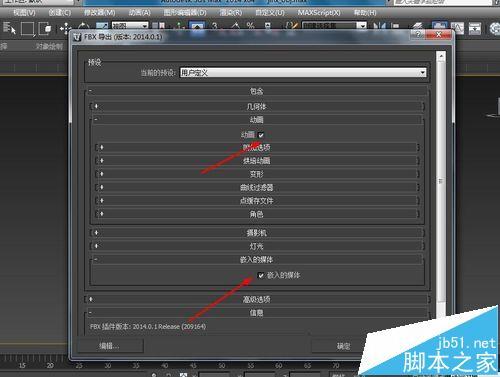Click the dialog scrollbar up arrow
This screenshot has height=377, width=500.
point(441,56)
